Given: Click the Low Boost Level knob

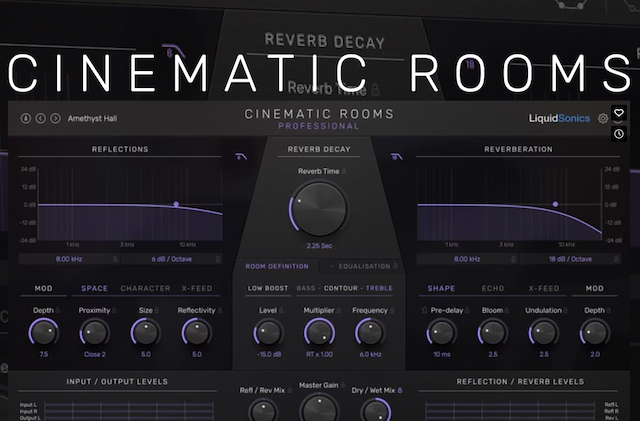Looking at the screenshot, I should pos(268,332).
